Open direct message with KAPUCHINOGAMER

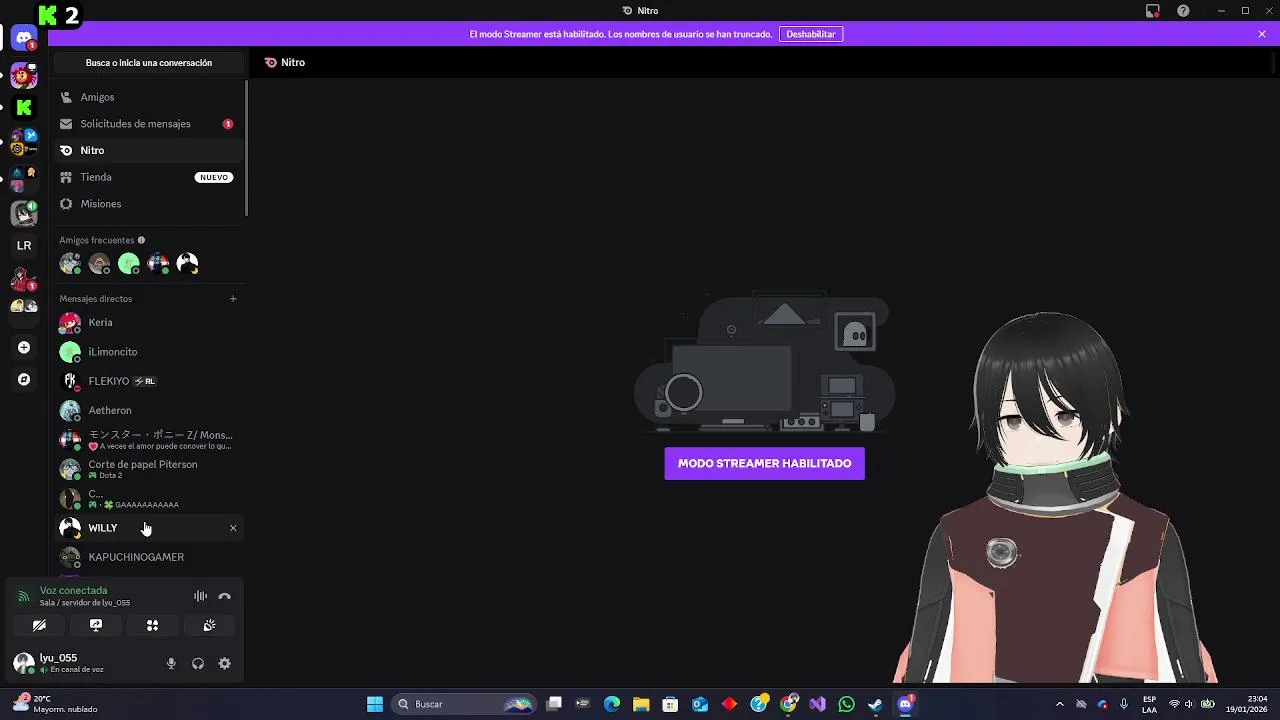click(x=149, y=557)
